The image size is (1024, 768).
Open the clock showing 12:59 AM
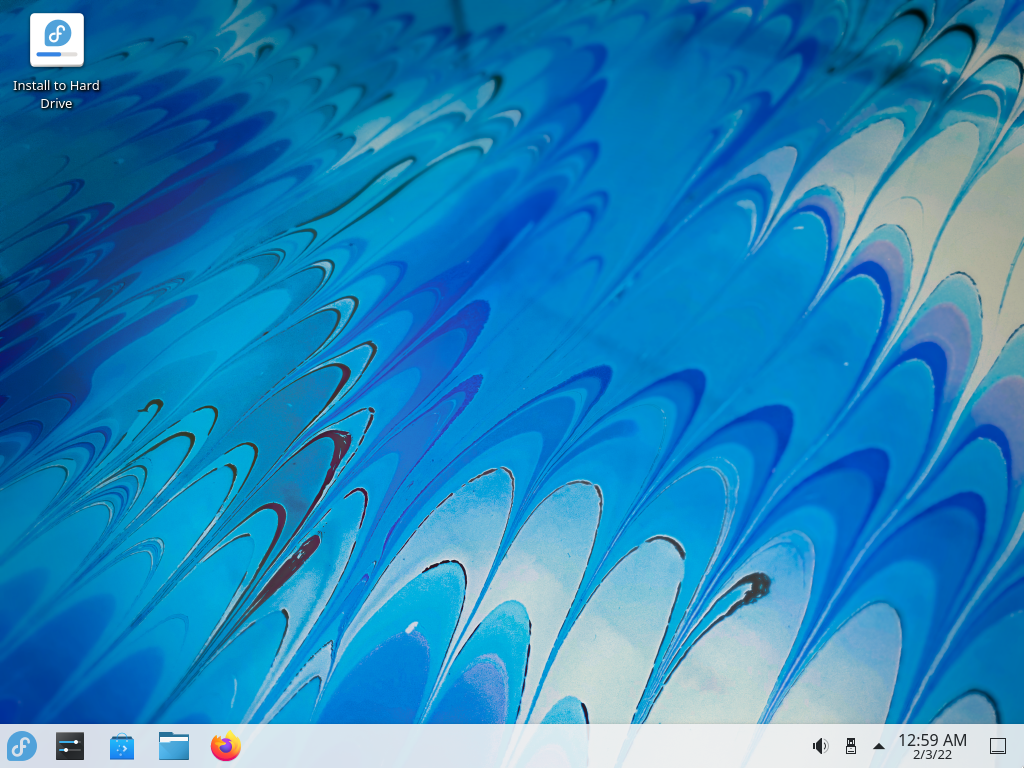point(932,740)
